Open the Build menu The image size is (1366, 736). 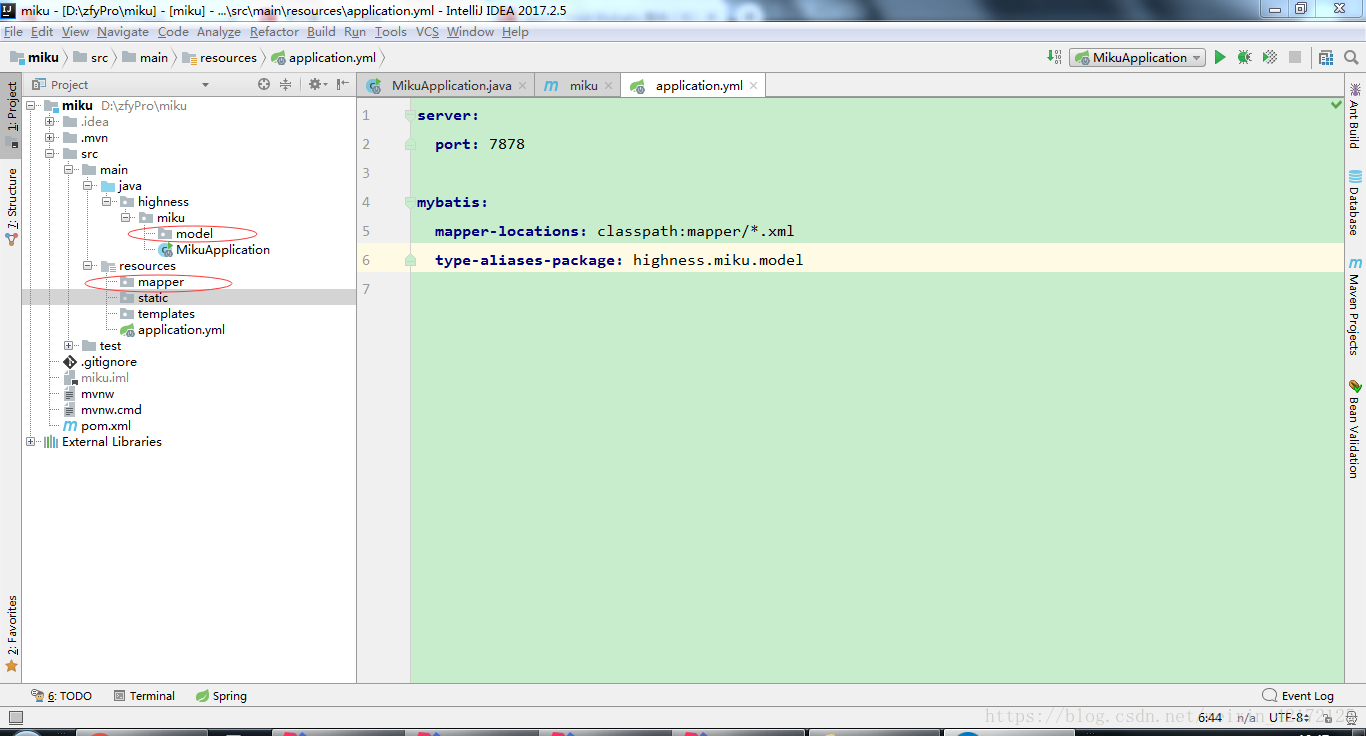click(x=321, y=32)
